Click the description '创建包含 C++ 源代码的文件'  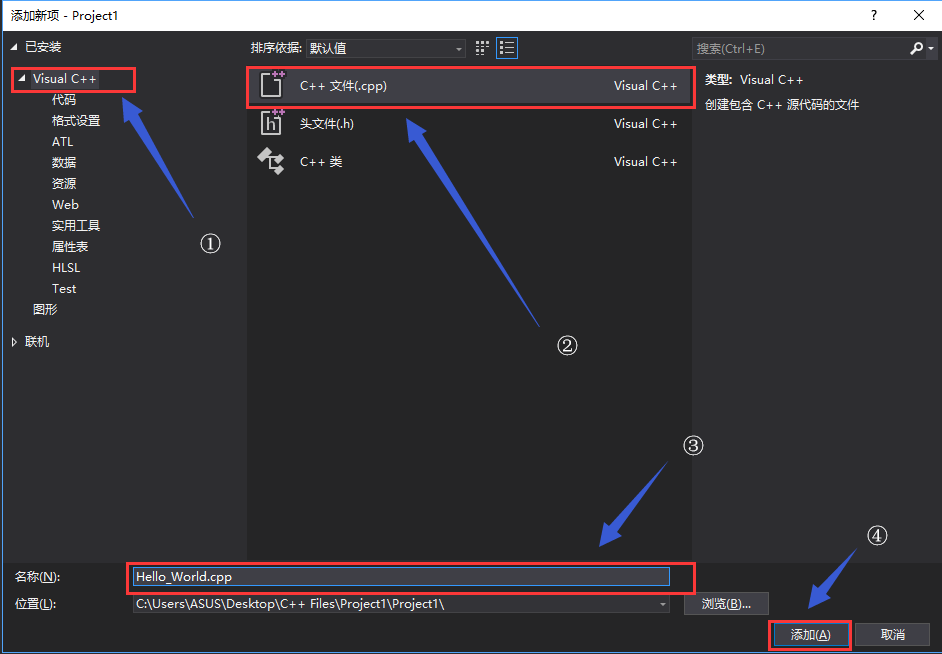782,105
